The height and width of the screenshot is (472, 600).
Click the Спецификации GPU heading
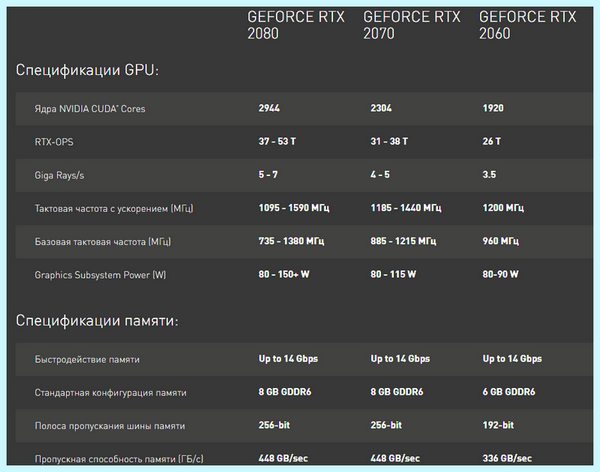[x=87, y=70]
